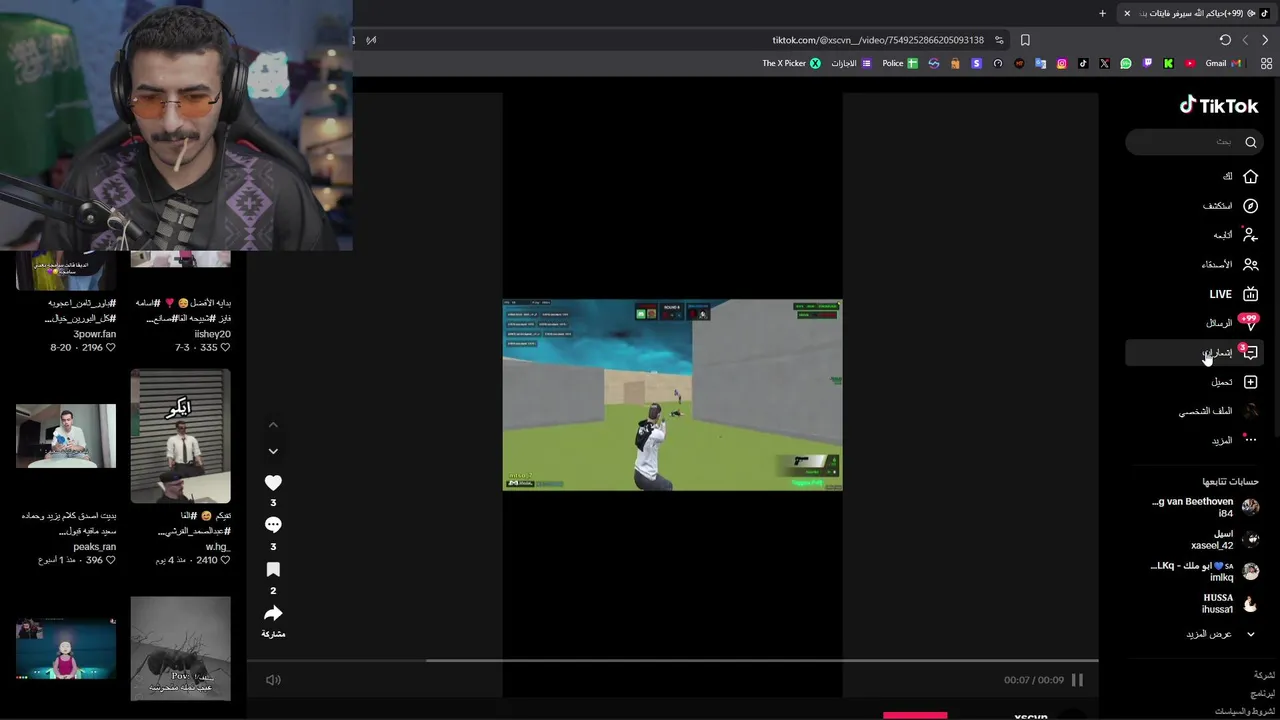Click the search magnifier icon
This screenshot has width=1280, height=720.
1250,142
